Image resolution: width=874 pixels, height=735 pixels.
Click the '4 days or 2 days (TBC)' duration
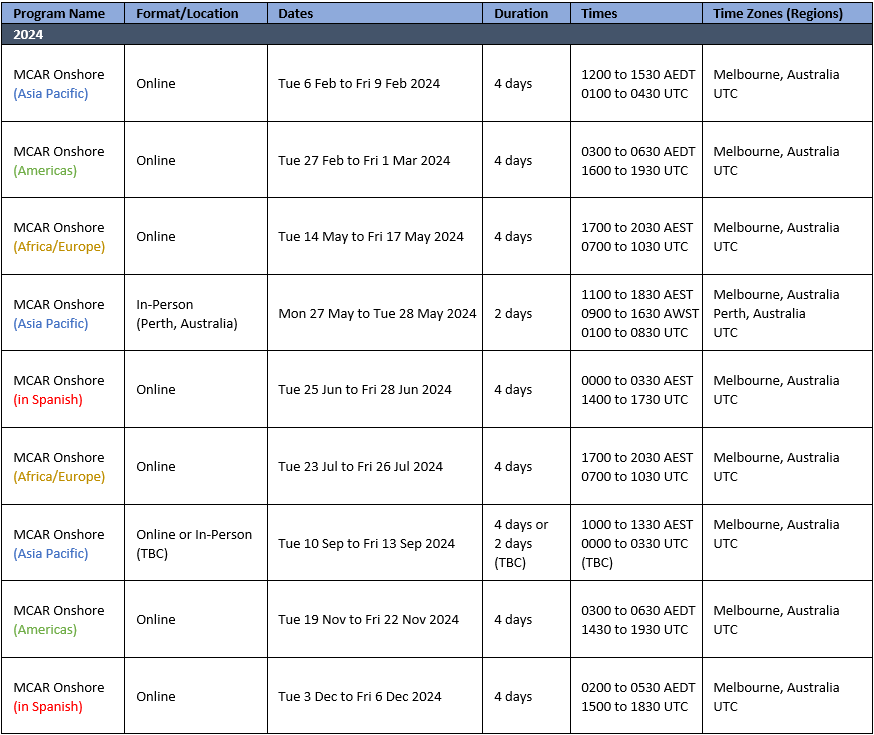pos(521,543)
